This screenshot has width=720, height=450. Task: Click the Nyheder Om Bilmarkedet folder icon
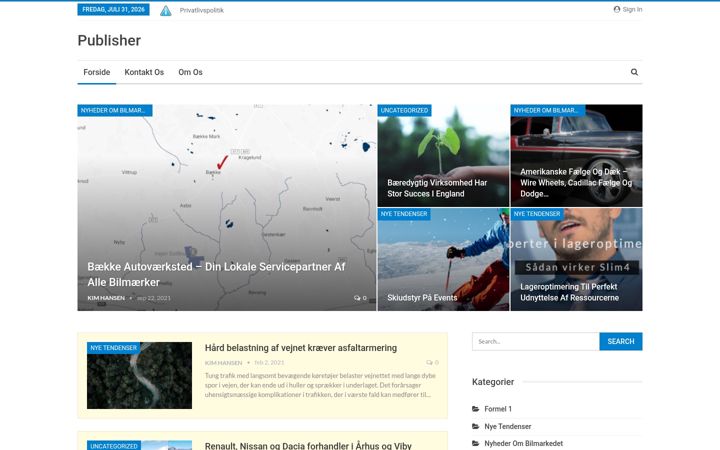pyautogui.click(x=476, y=443)
